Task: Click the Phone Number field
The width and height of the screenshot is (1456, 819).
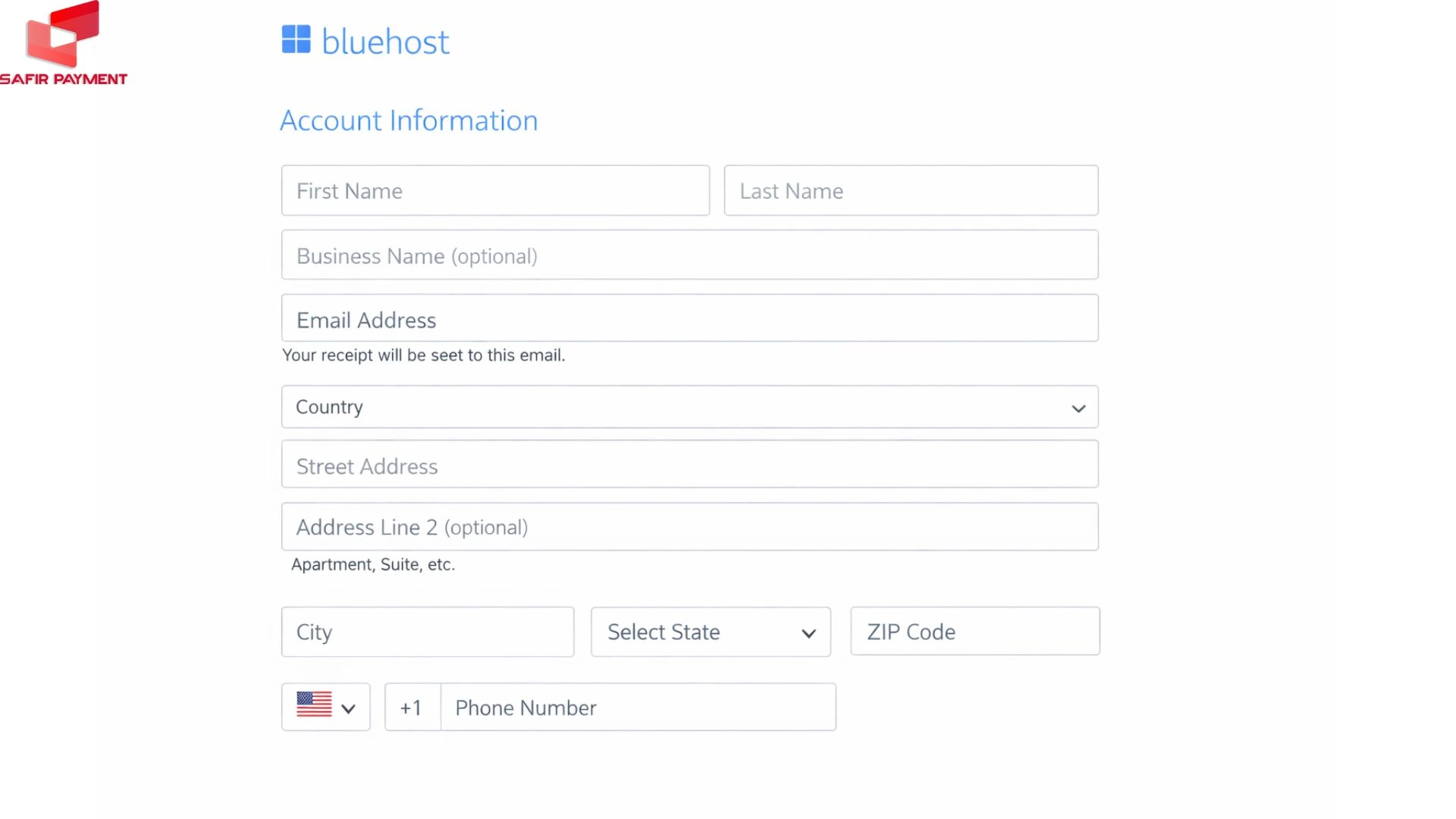Action: point(638,707)
